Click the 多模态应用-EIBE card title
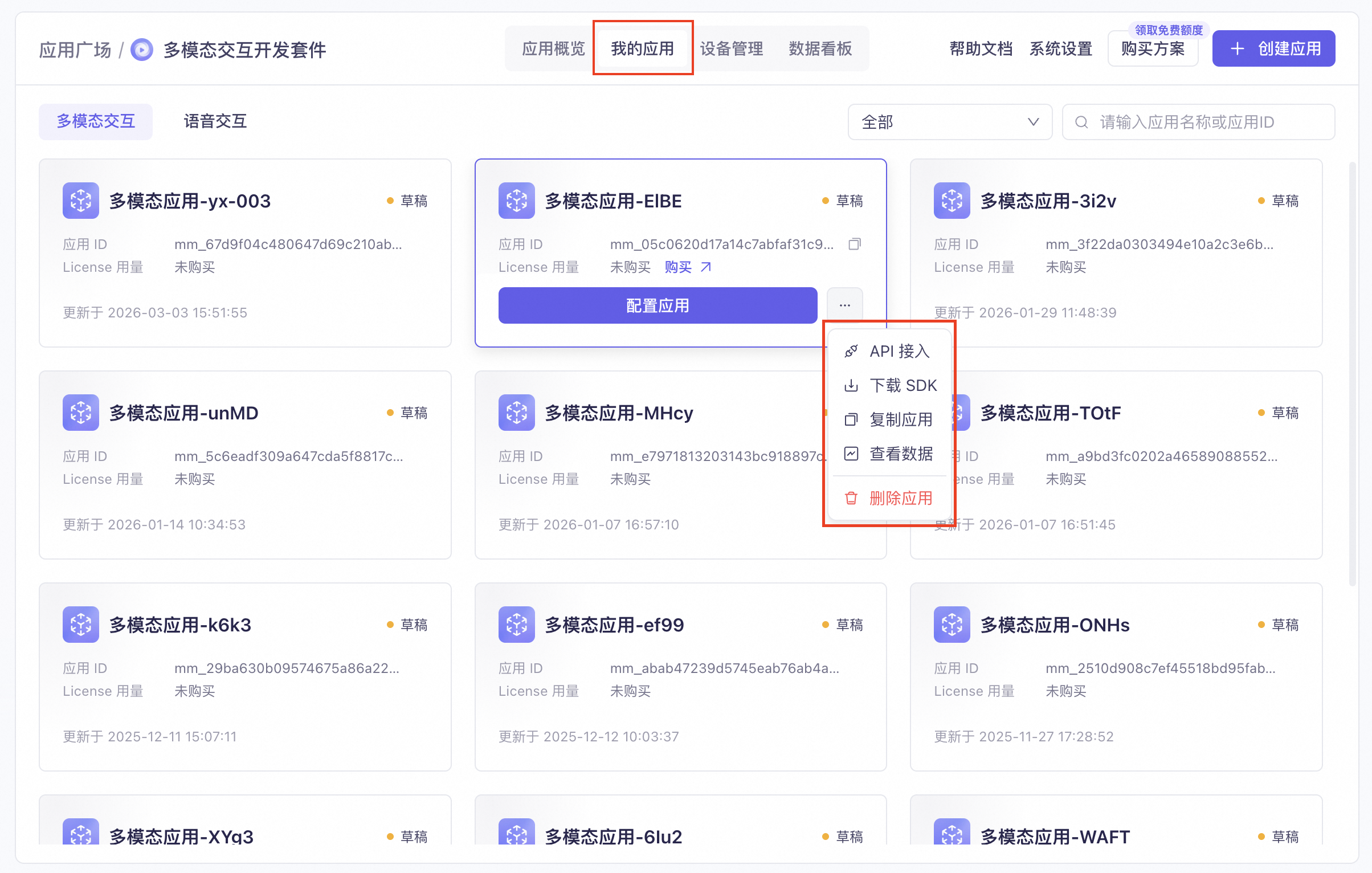 point(614,201)
